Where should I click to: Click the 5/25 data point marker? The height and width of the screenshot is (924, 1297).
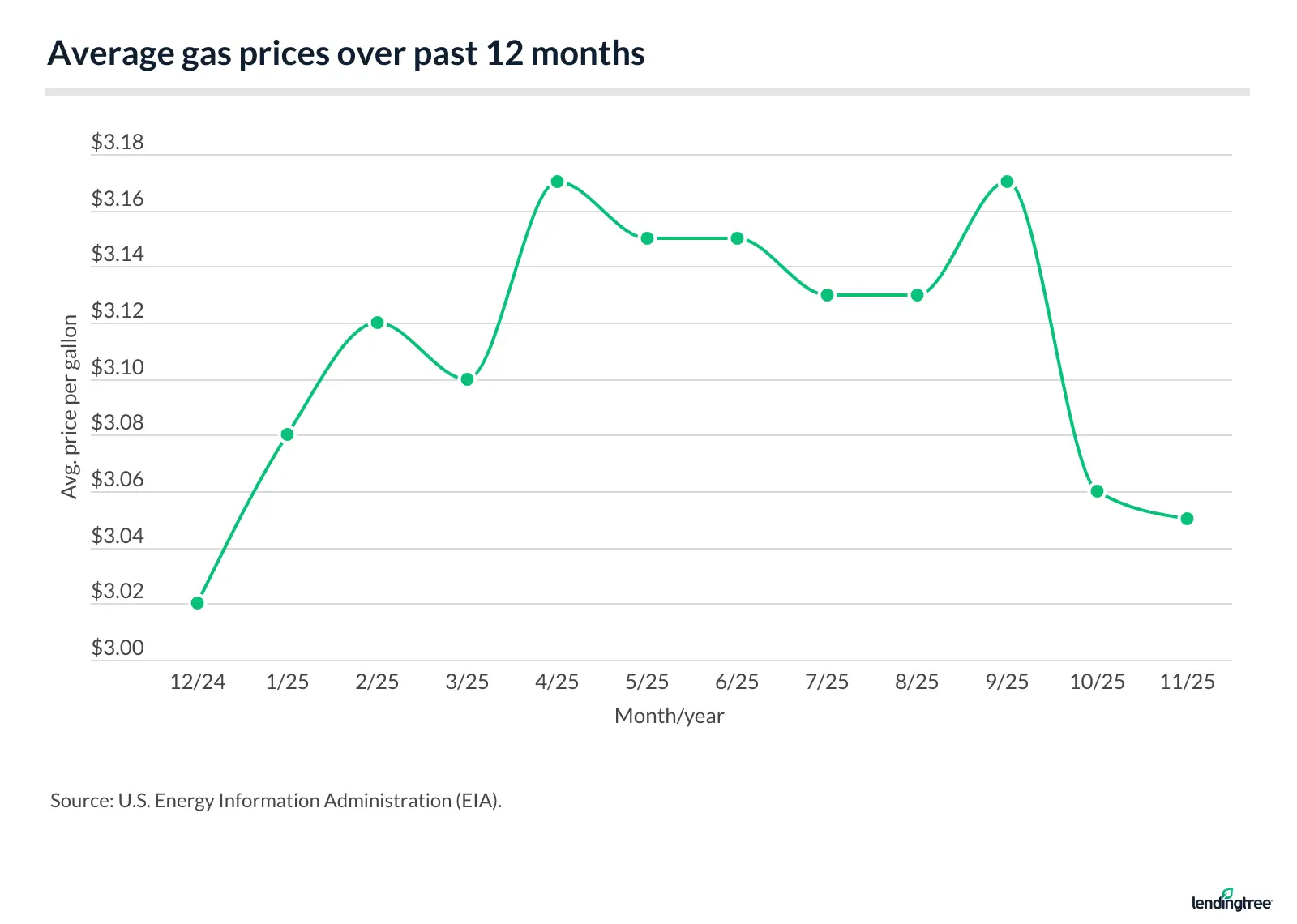647,238
